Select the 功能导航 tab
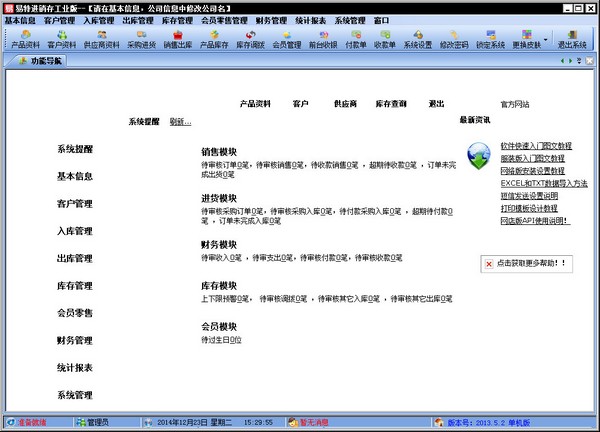 pyautogui.click(x=40, y=61)
